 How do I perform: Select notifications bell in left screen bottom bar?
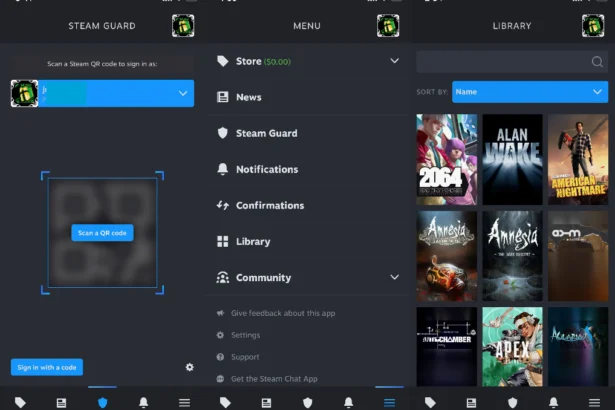144,403
